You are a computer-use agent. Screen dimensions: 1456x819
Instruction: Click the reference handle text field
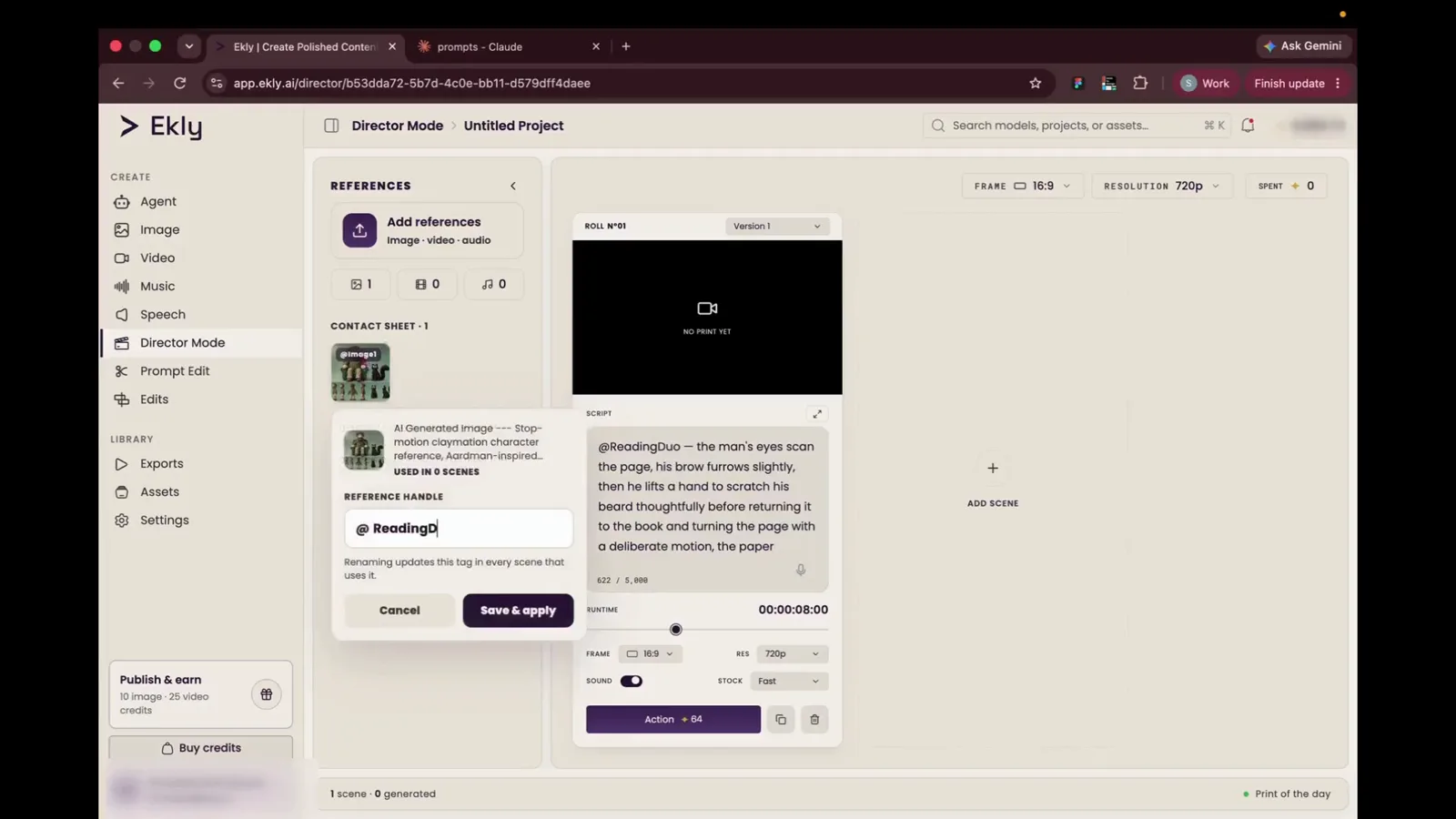(x=459, y=528)
